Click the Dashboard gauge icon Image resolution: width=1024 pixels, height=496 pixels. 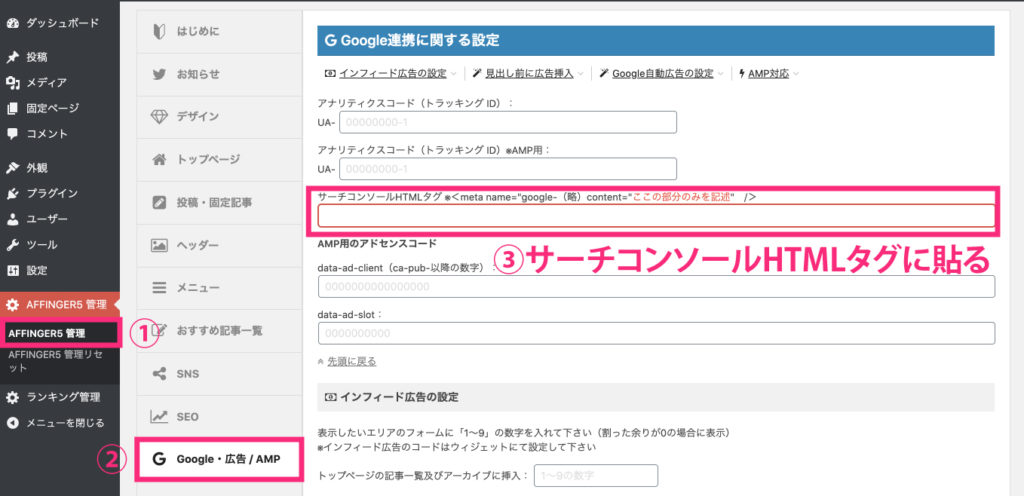[x=12, y=23]
